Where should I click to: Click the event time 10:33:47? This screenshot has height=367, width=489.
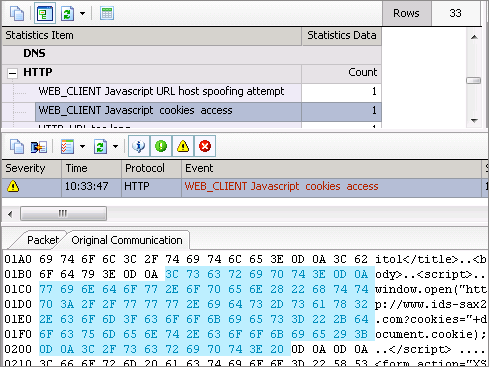point(86,186)
